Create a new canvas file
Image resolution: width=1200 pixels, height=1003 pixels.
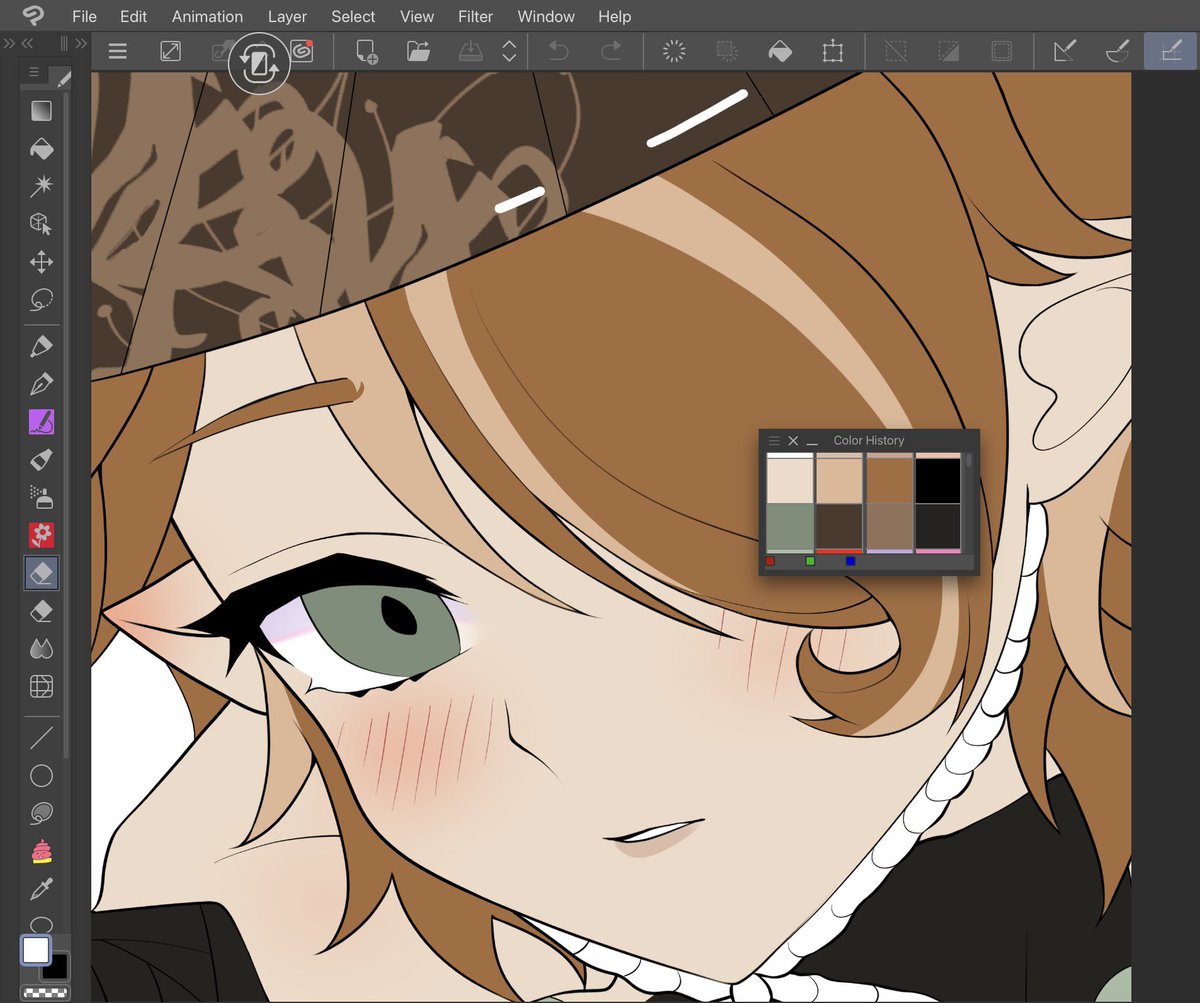tap(366, 52)
